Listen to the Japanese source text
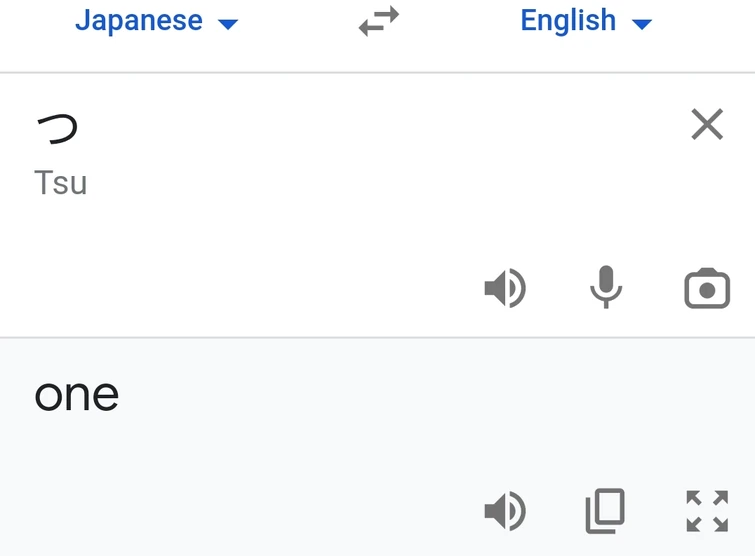This screenshot has height=556, width=755. click(505, 290)
